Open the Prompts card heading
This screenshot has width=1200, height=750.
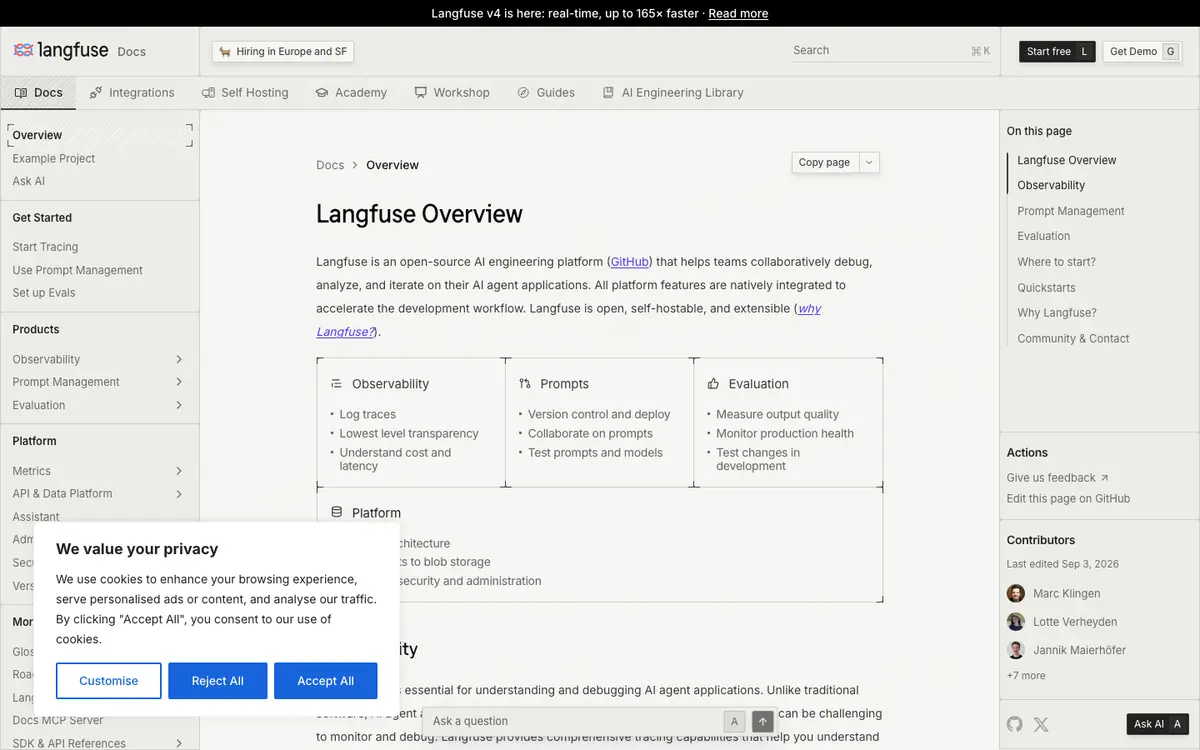click(565, 384)
